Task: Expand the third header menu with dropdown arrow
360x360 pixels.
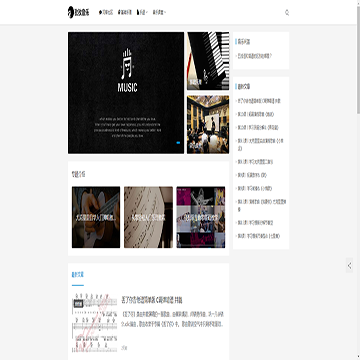Action: (x=142, y=13)
